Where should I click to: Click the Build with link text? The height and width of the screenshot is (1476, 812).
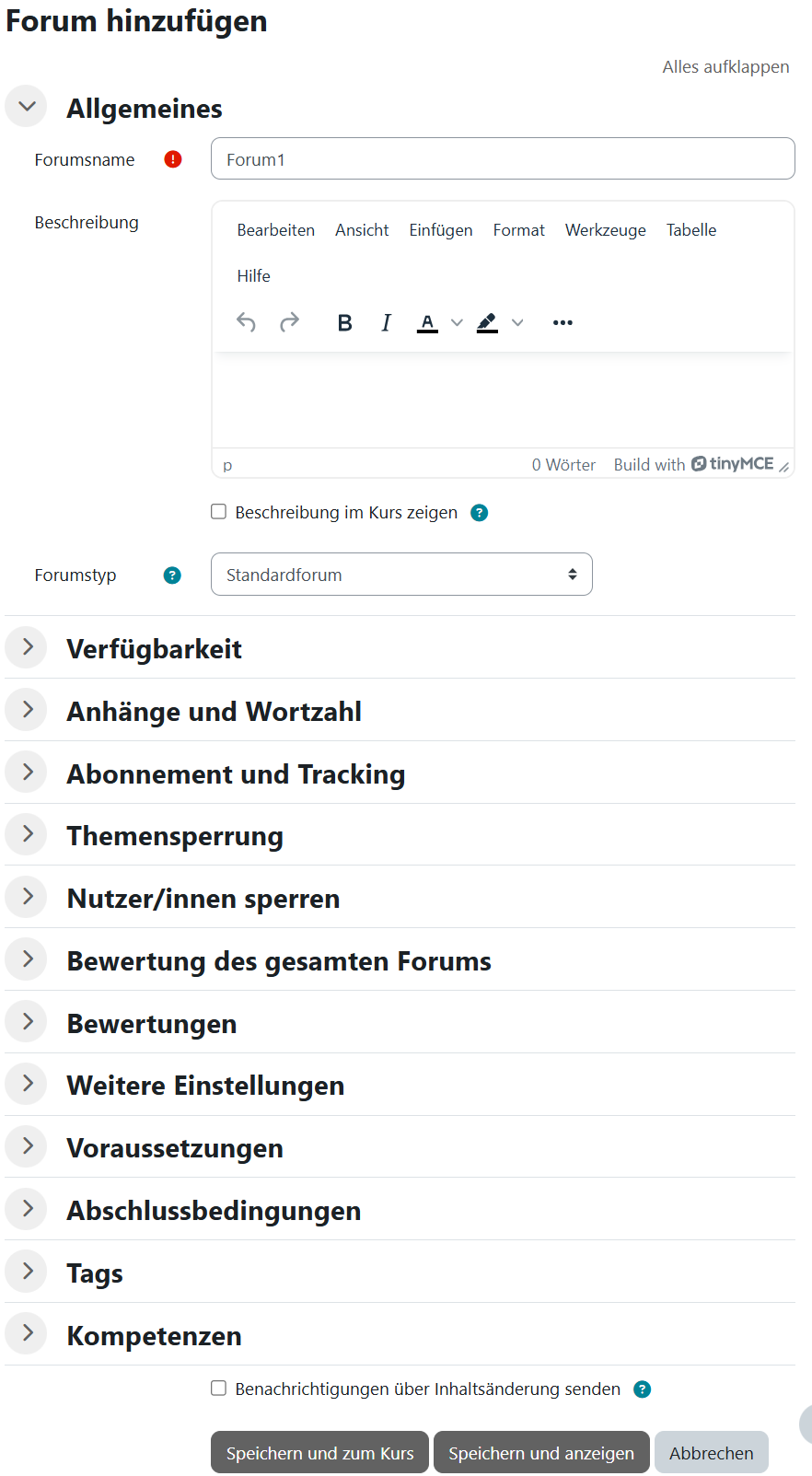[649, 465]
